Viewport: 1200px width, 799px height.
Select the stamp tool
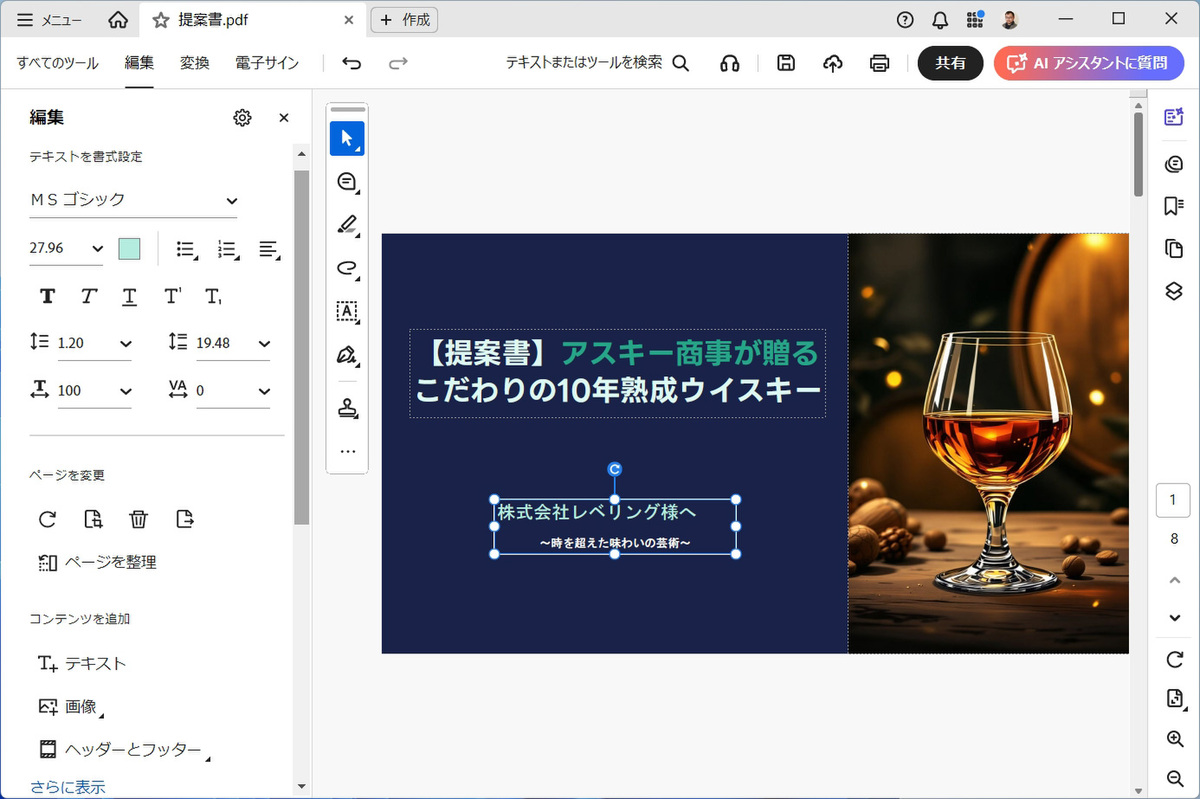tap(347, 408)
